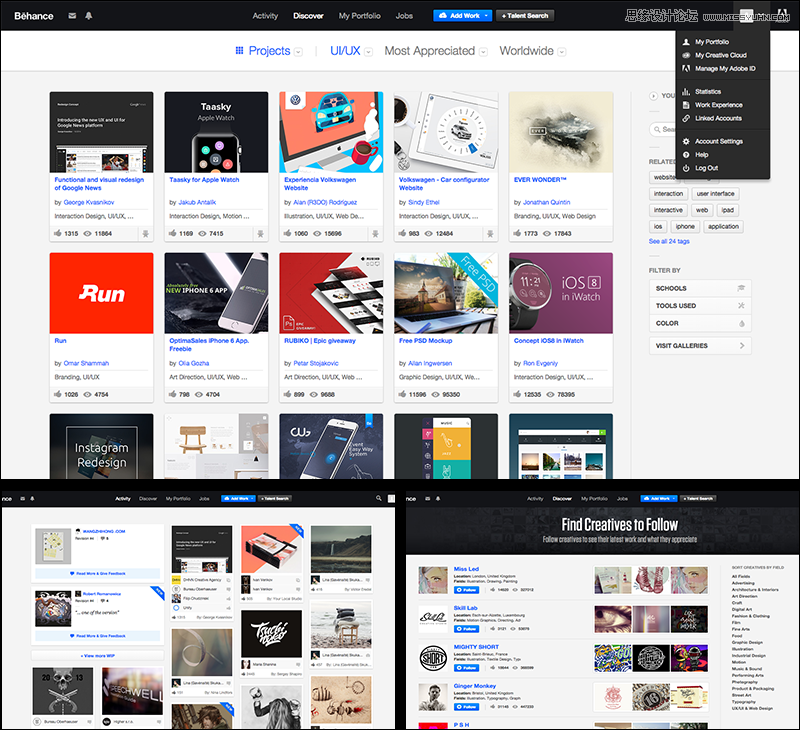
Task: Go to the Activity tab in the main navigation
Action: coord(265,16)
